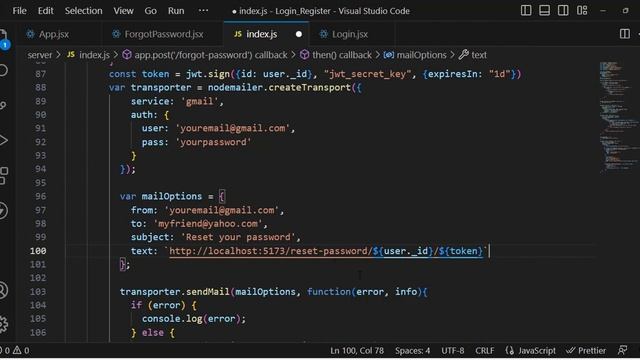This screenshot has height=360, width=640.
Task: Open the Run menu
Action: tap(176, 11)
